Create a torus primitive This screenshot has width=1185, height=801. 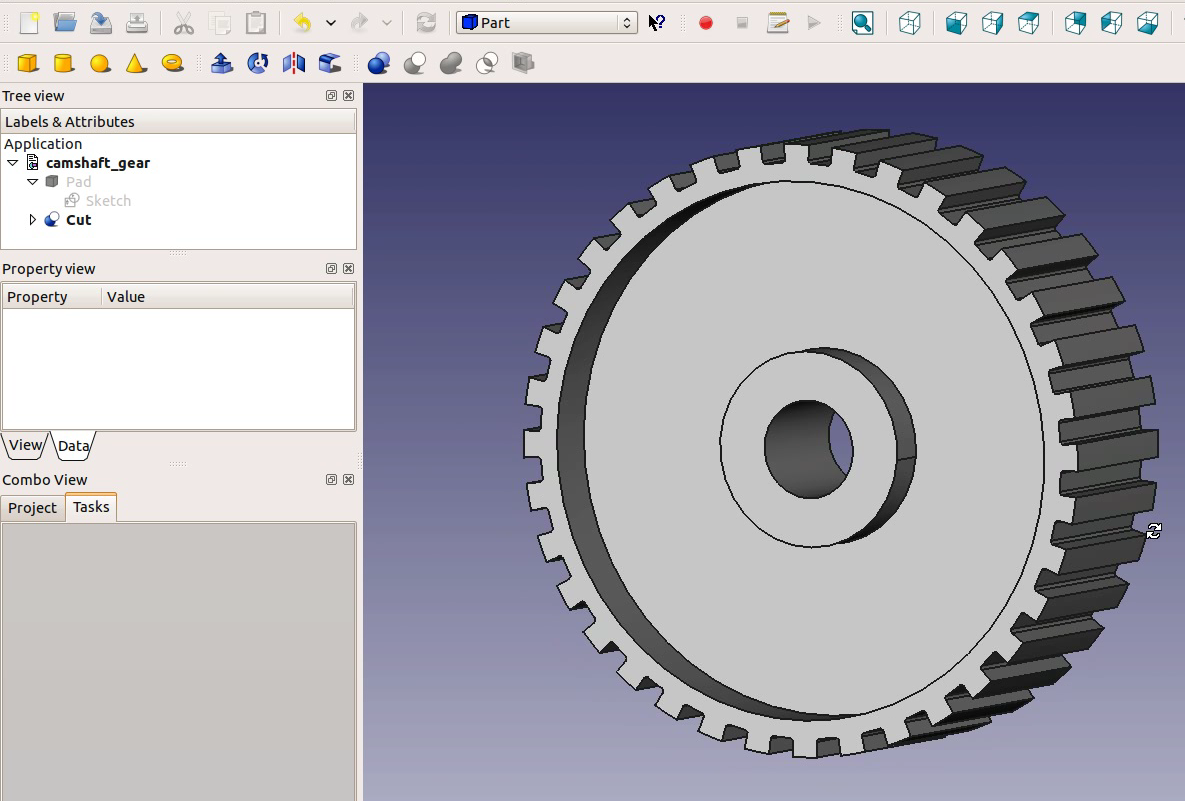pyautogui.click(x=171, y=62)
